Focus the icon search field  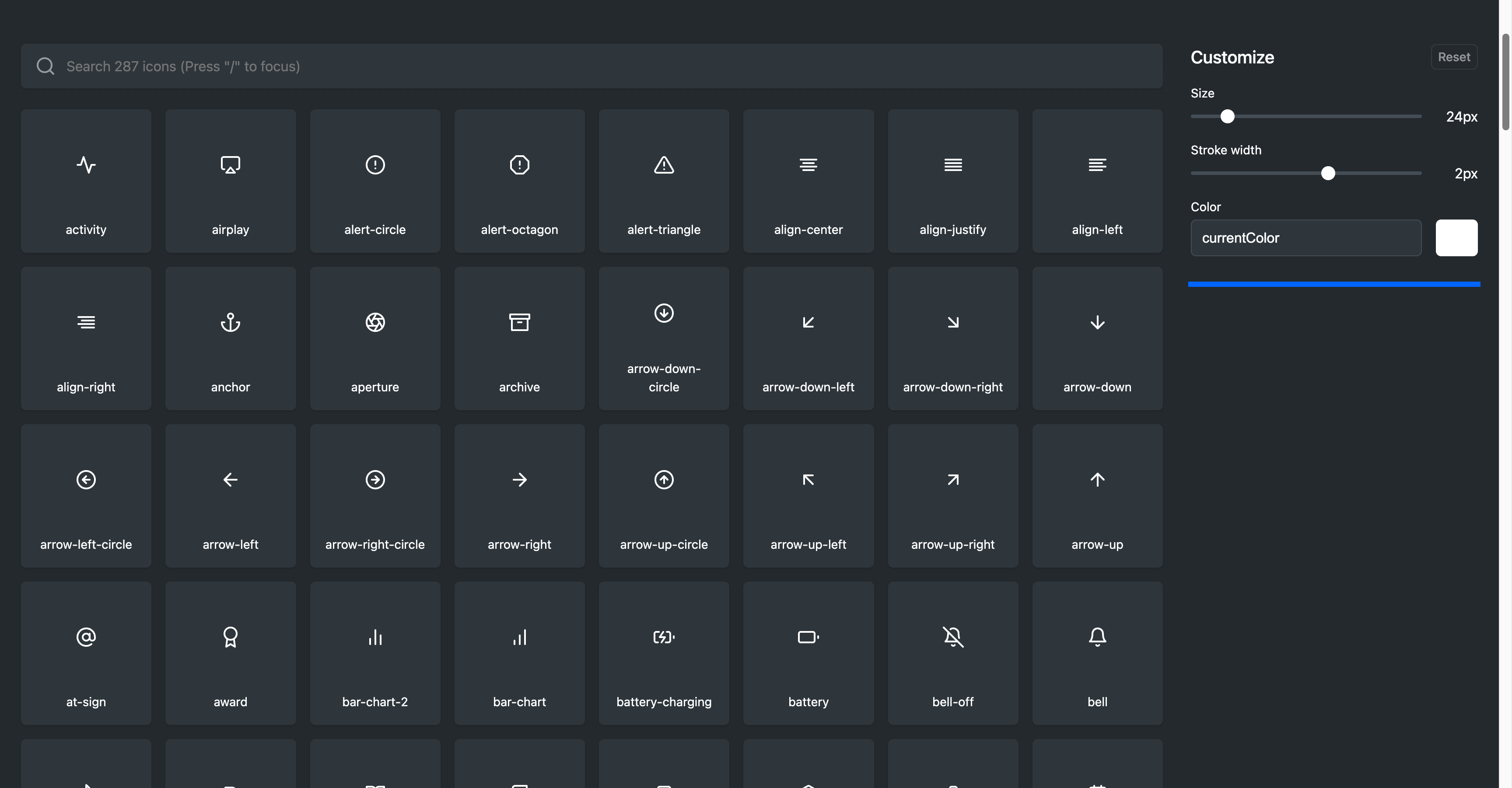point(591,66)
